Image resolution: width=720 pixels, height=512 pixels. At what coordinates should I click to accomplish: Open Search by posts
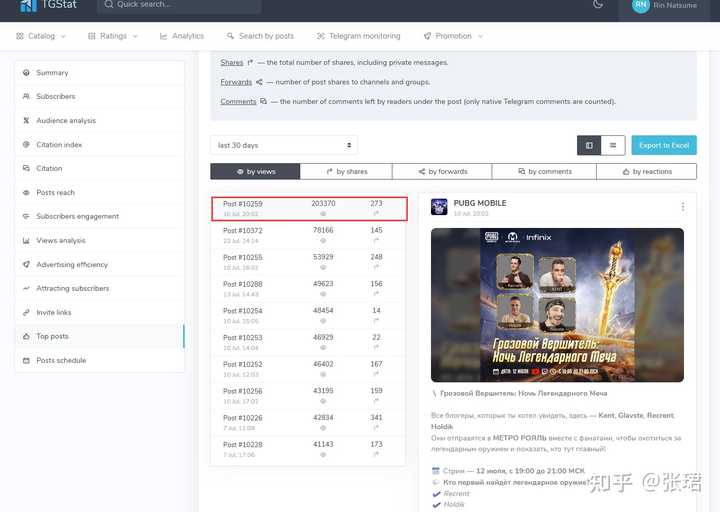pyautogui.click(x=260, y=36)
